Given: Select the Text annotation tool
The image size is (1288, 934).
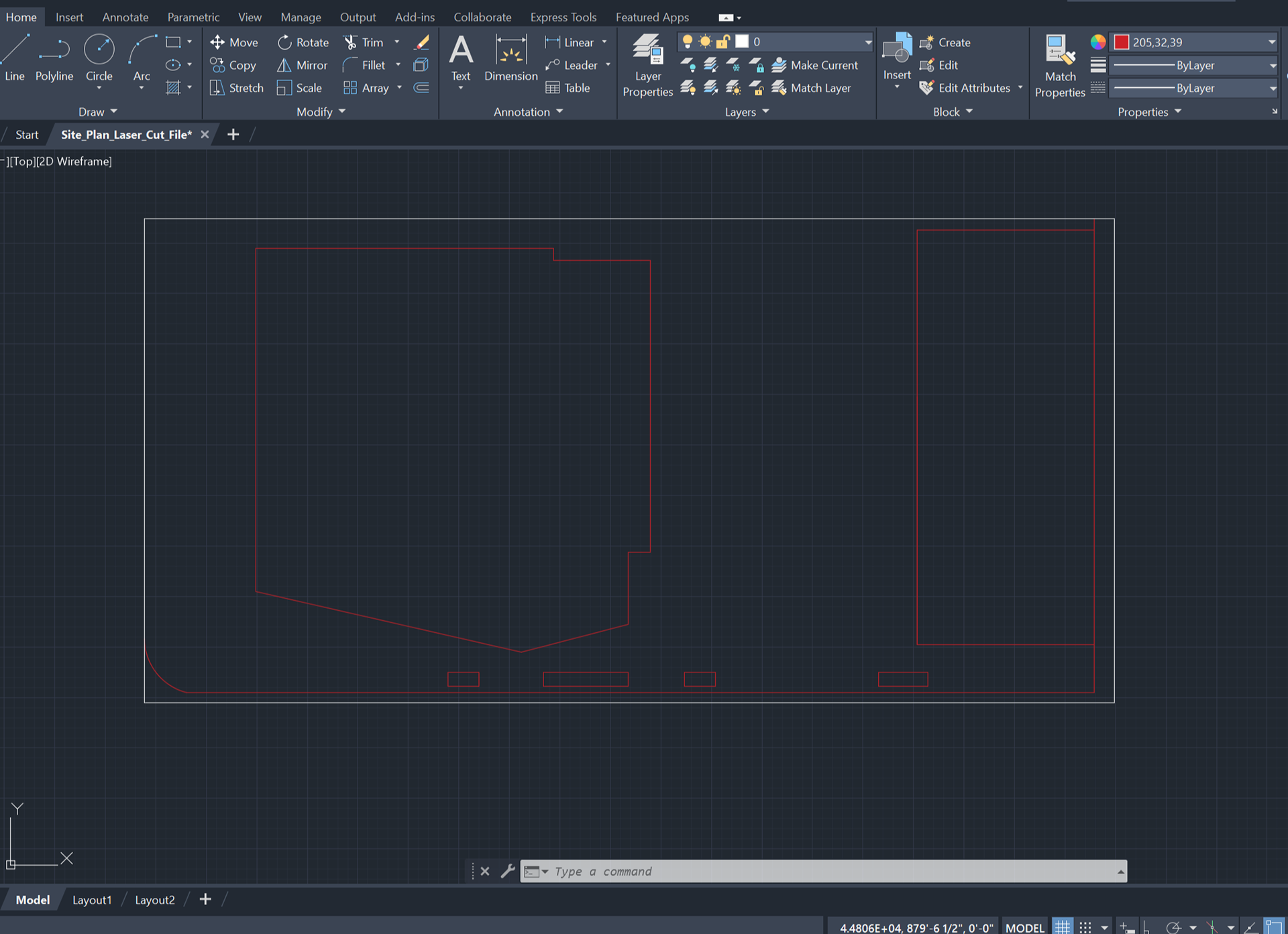Looking at the screenshot, I should pyautogui.click(x=461, y=58).
